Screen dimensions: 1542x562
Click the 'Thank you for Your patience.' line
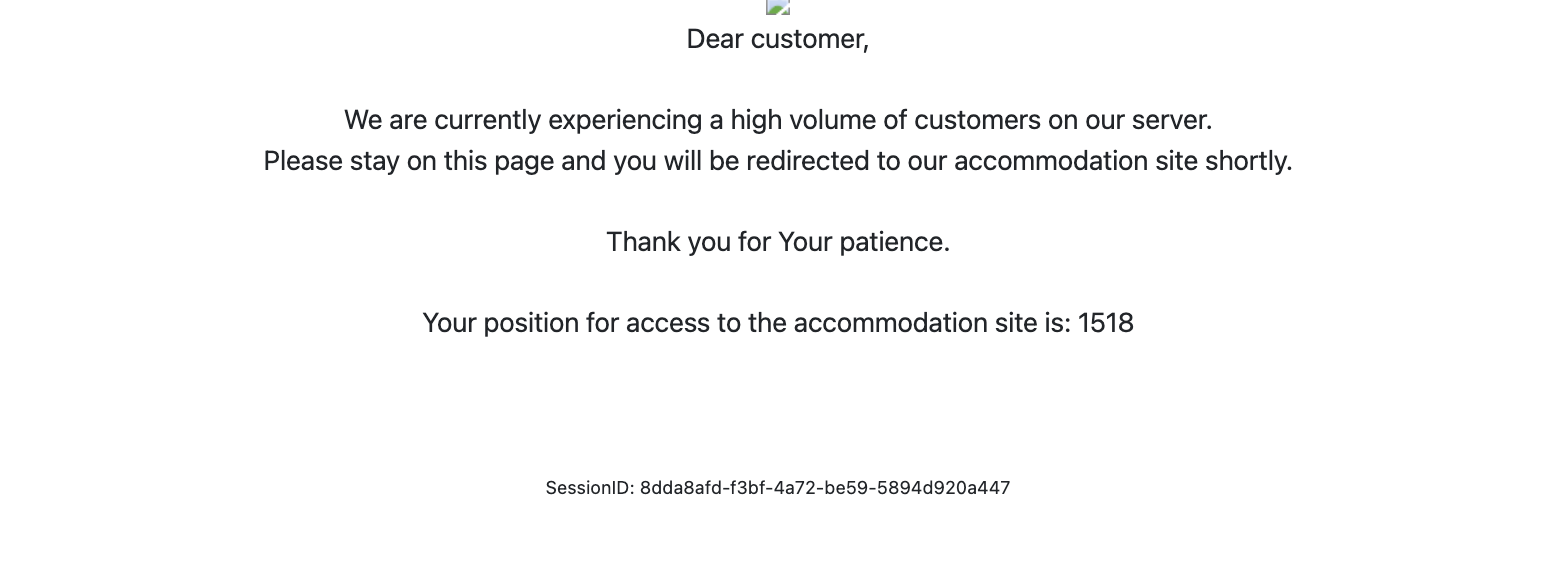(778, 242)
